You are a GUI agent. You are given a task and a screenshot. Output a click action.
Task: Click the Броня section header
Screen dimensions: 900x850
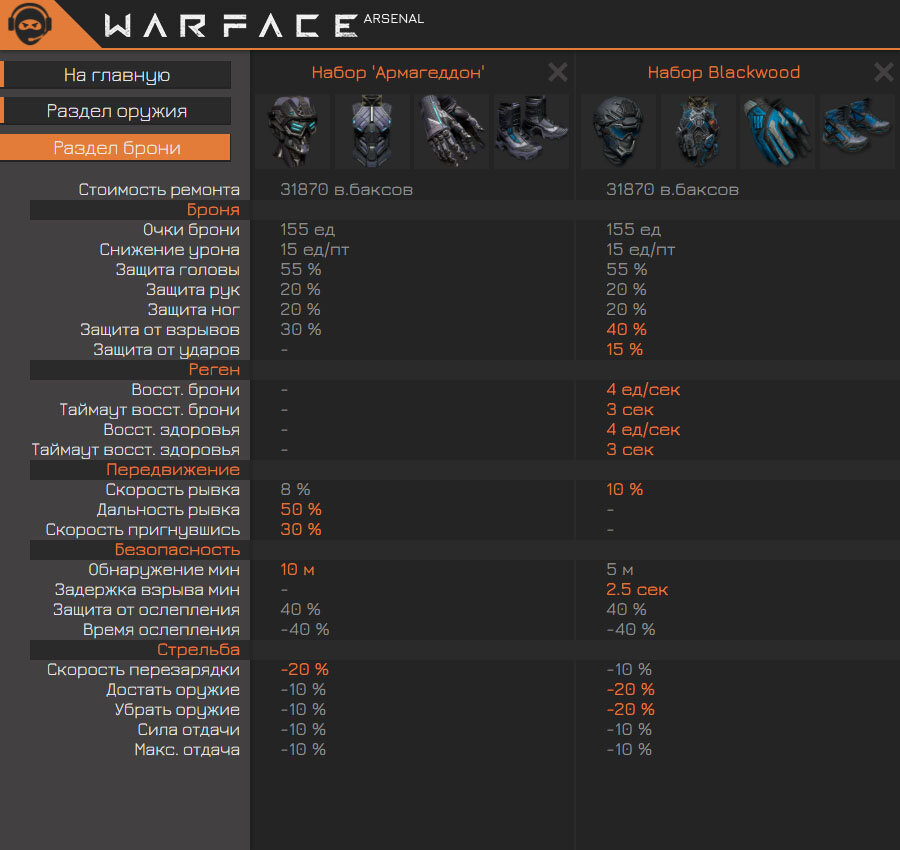213,209
